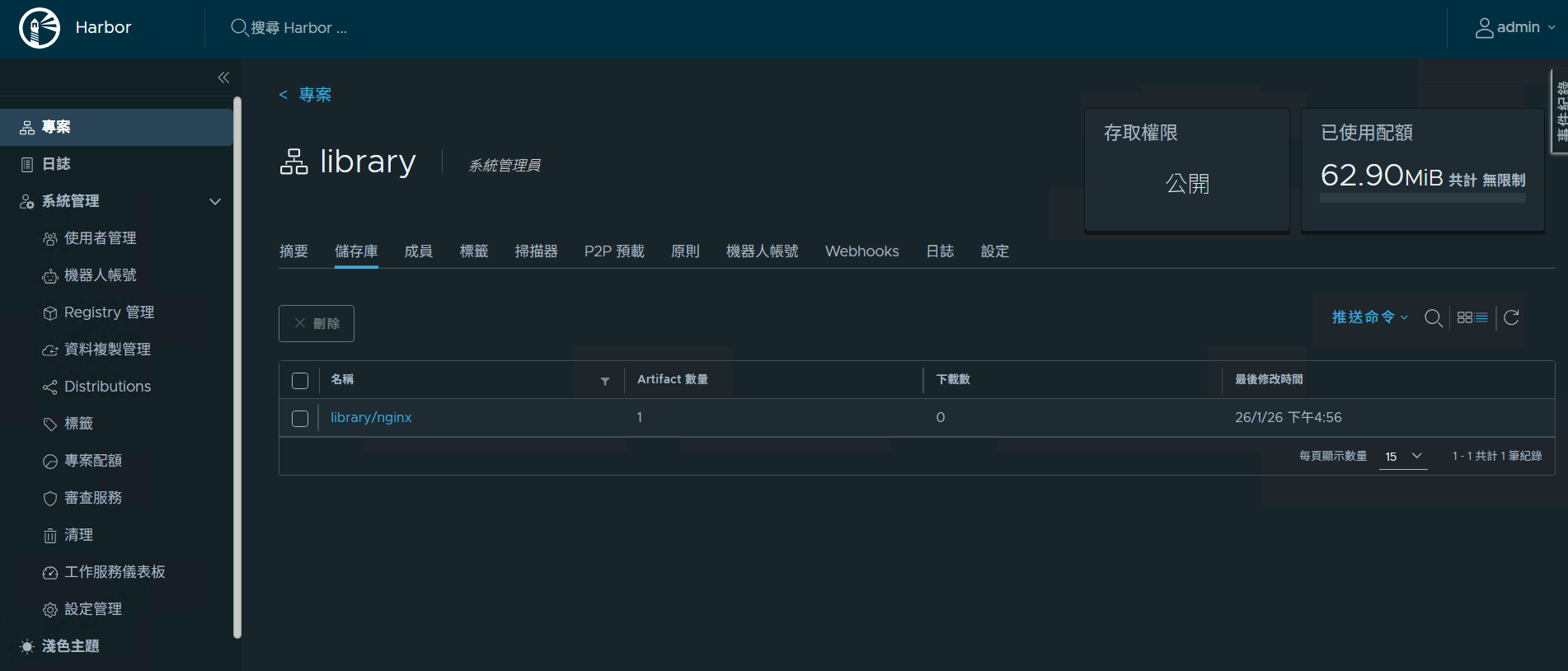Open the 推送命令 push command dropdown
Image resolution: width=1568 pixels, height=671 pixels.
pyautogui.click(x=1370, y=317)
